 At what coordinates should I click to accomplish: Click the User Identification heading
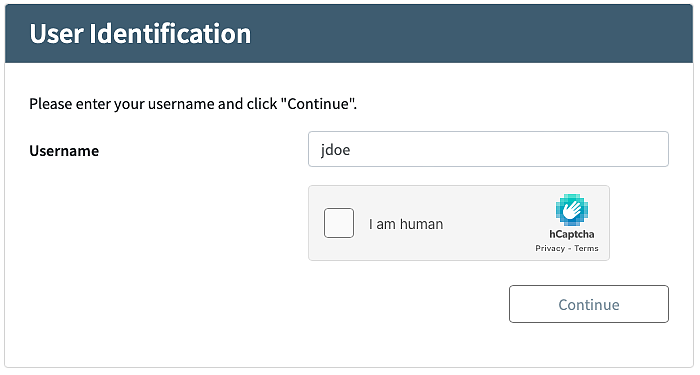point(140,34)
